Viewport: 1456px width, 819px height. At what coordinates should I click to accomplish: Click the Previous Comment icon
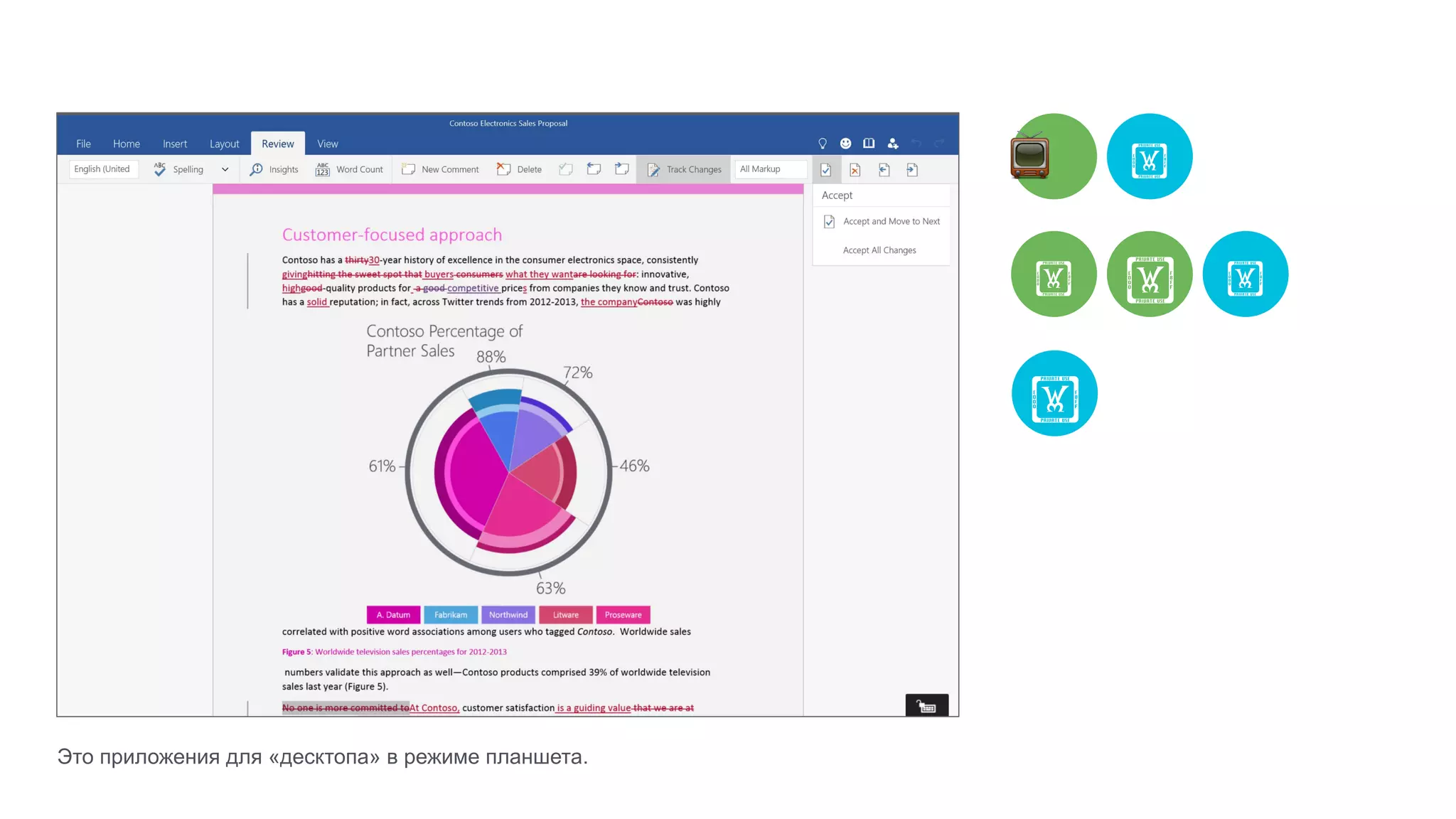594,169
